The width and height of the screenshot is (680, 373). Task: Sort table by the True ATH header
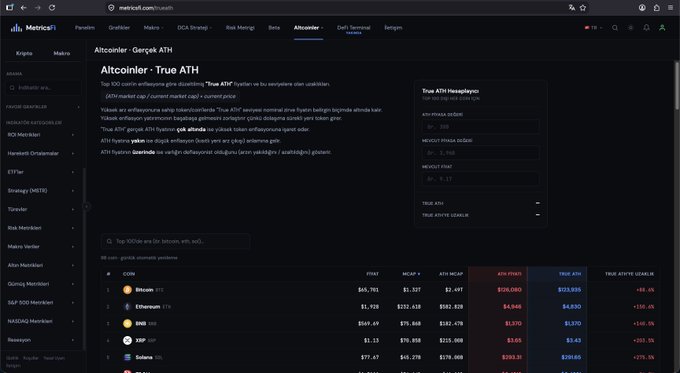570,274
